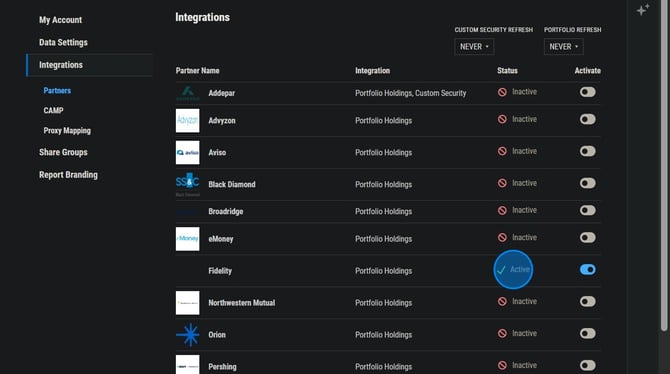The height and width of the screenshot is (374, 670).
Task: Click the inactive status icon for Advyzon
Action: point(502,119)
